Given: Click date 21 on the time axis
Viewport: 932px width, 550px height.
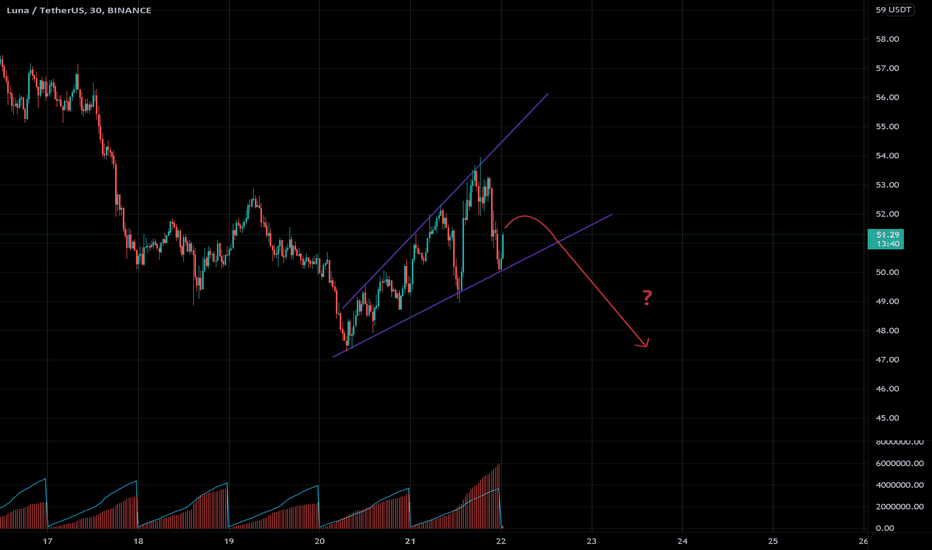Looking at the screenshot, I should point(410,541).
